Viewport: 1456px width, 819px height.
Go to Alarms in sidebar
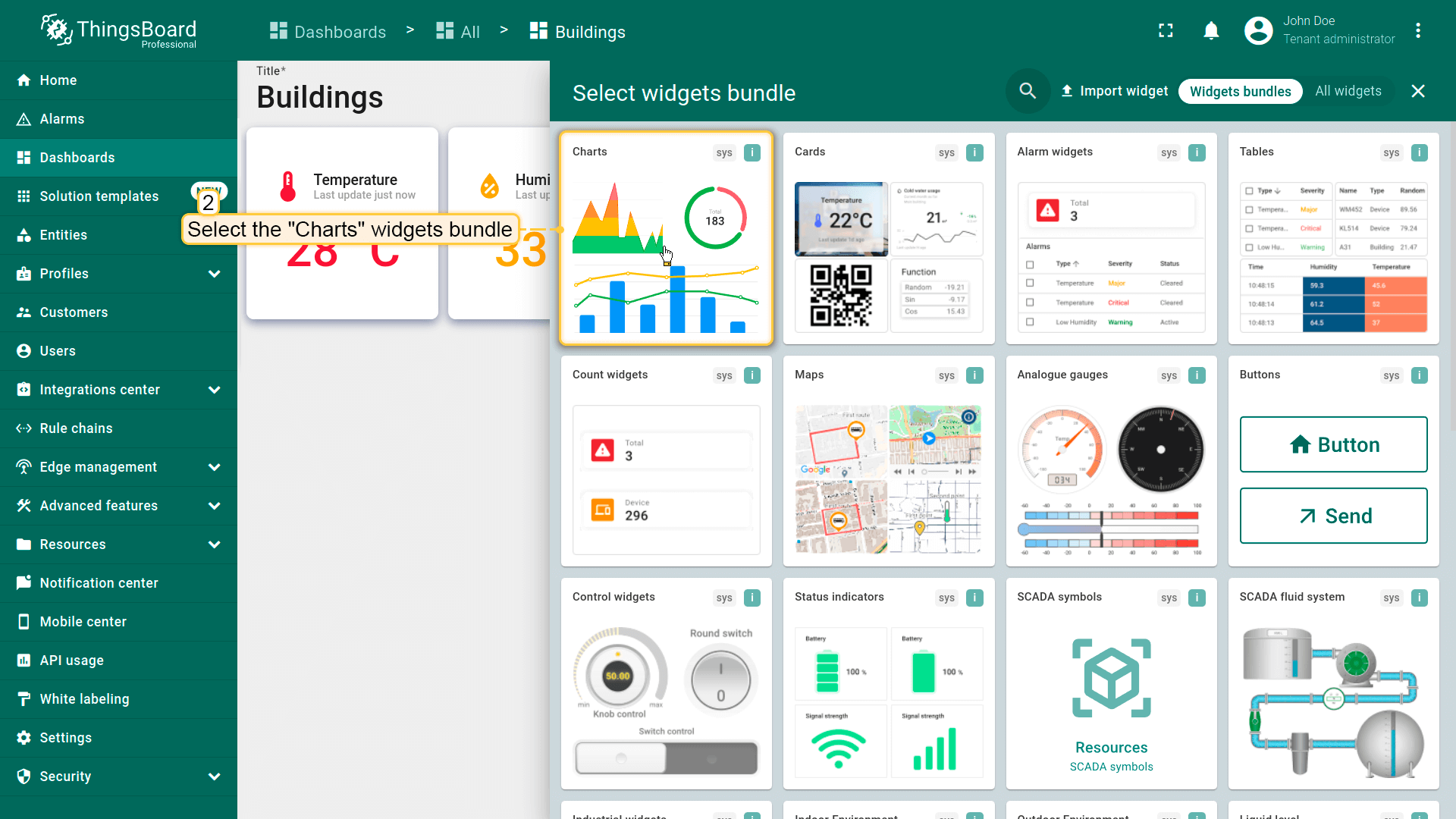coord(62,119)
